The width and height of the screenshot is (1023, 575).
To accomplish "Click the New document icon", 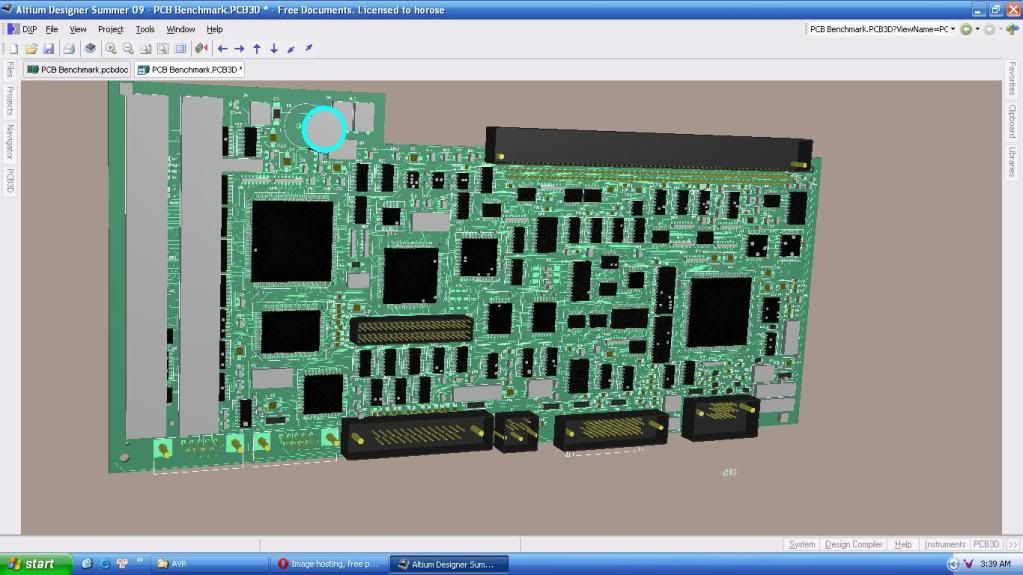I will 14,48.
